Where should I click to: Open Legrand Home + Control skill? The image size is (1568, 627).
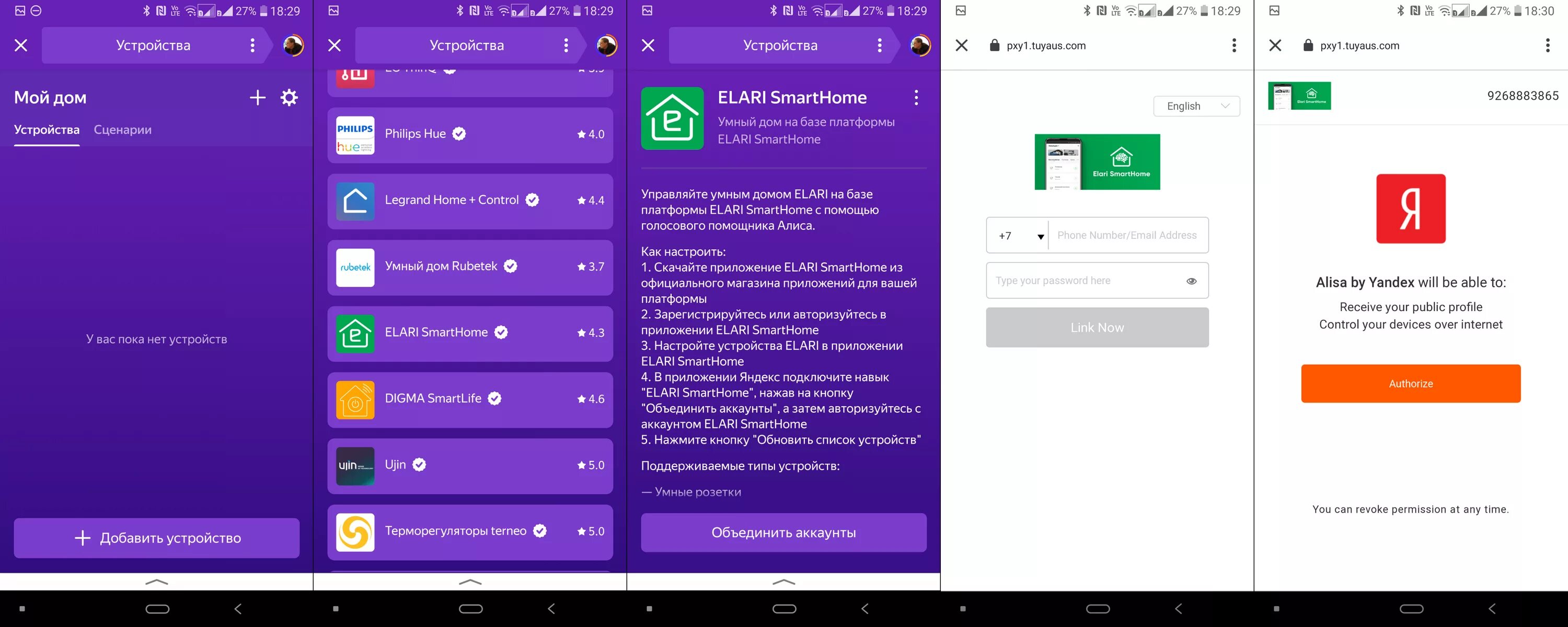click(470, 200)
